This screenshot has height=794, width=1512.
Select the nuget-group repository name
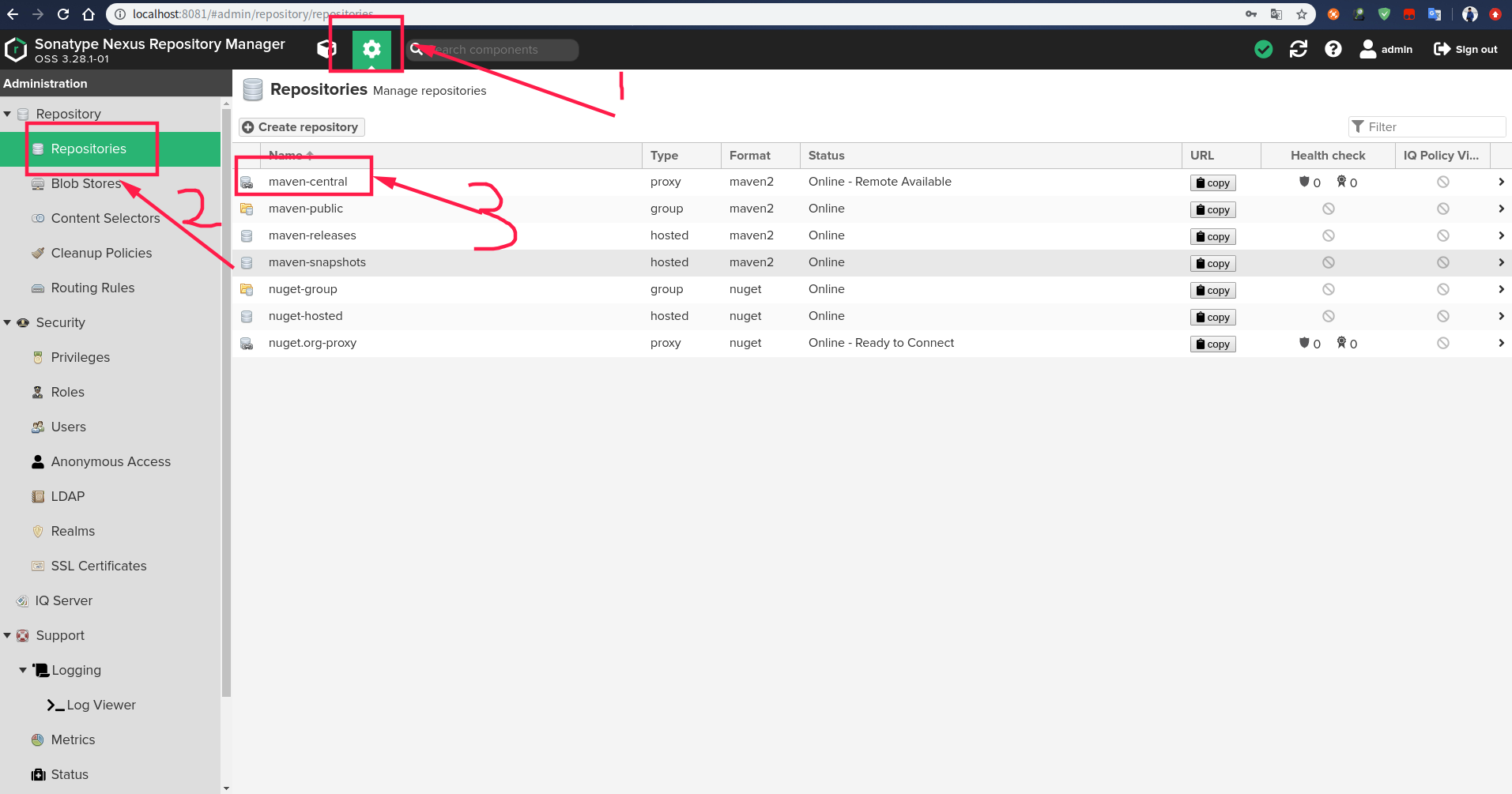point(303,289)
